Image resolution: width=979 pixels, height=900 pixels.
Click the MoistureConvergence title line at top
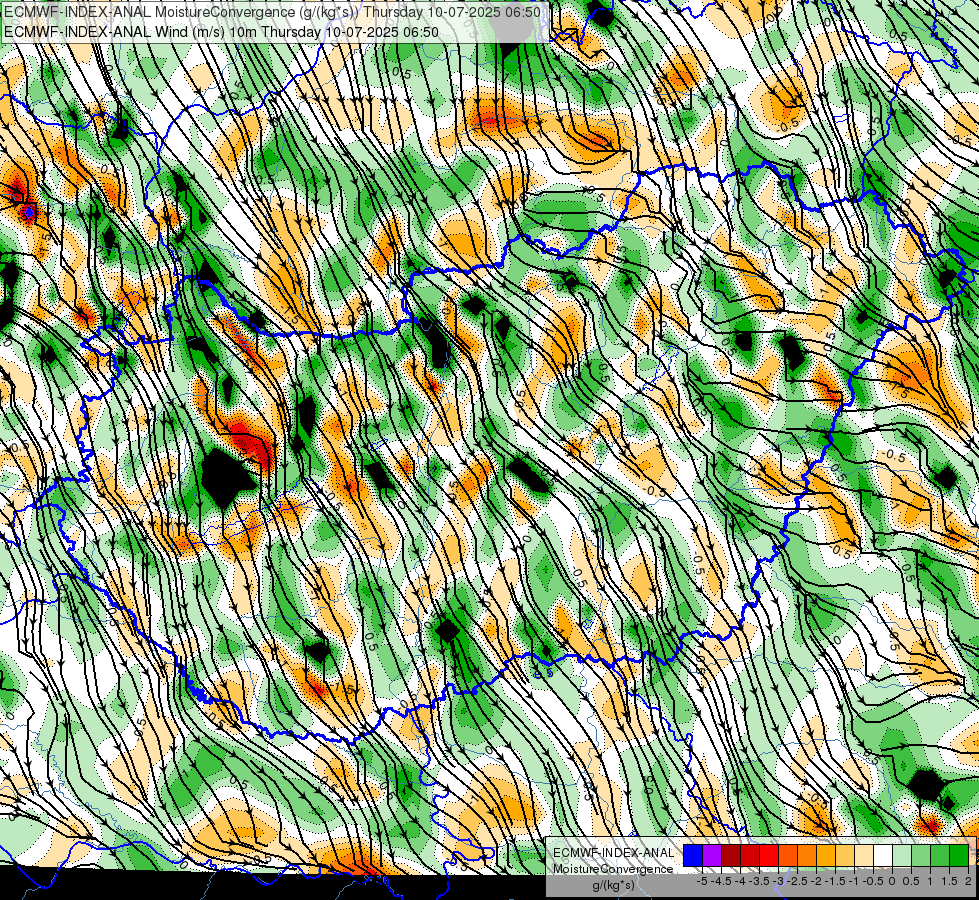[x=272, y=12]
